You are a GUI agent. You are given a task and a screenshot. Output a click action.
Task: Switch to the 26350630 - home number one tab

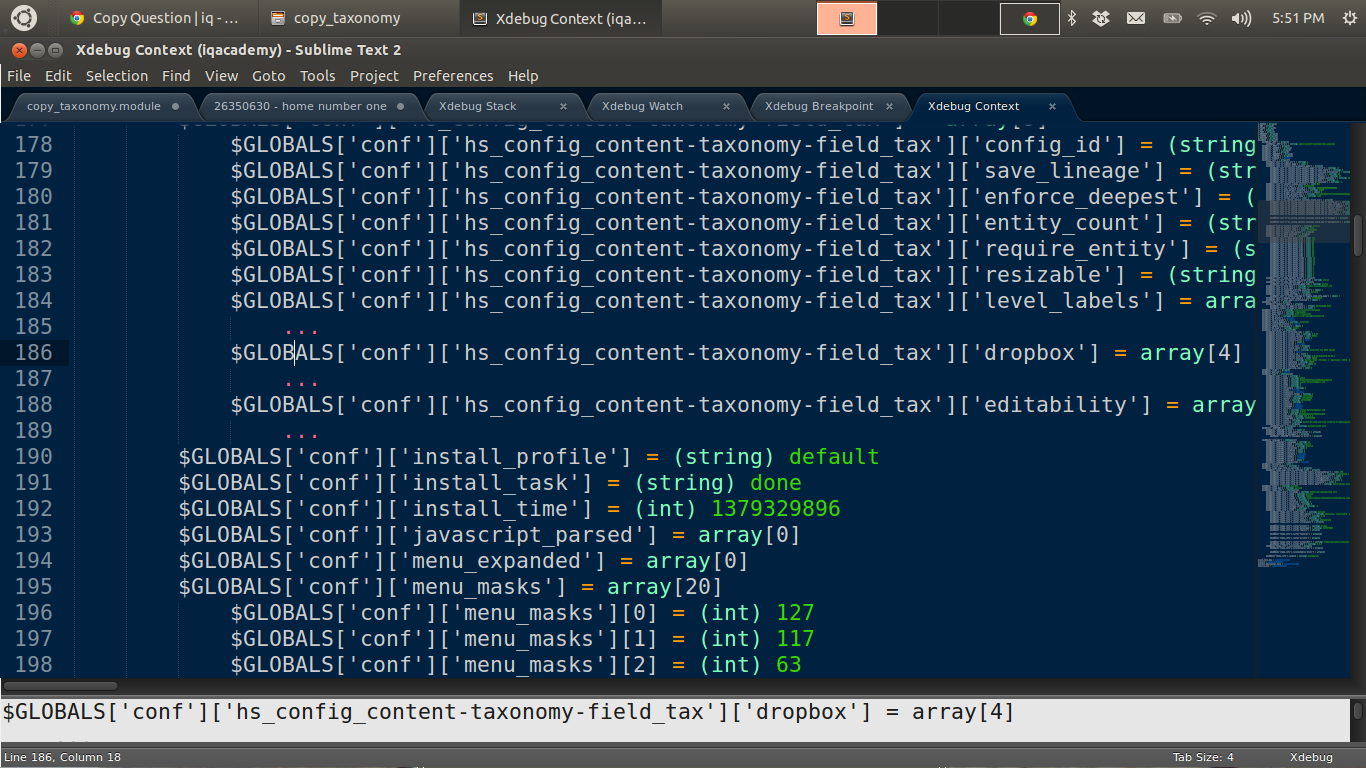point(308,106)
